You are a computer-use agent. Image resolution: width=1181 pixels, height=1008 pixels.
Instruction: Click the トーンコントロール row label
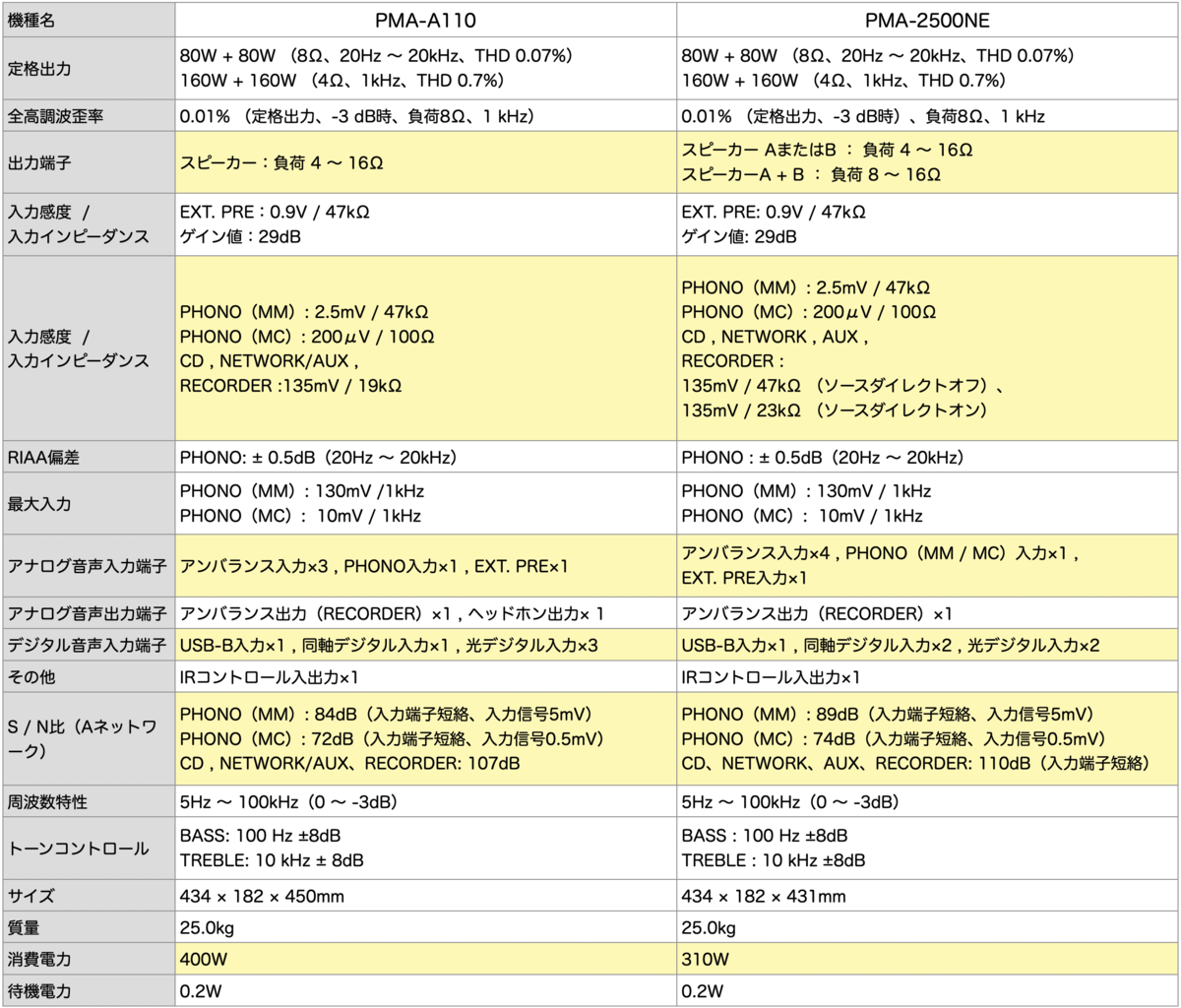pos(89,848)
